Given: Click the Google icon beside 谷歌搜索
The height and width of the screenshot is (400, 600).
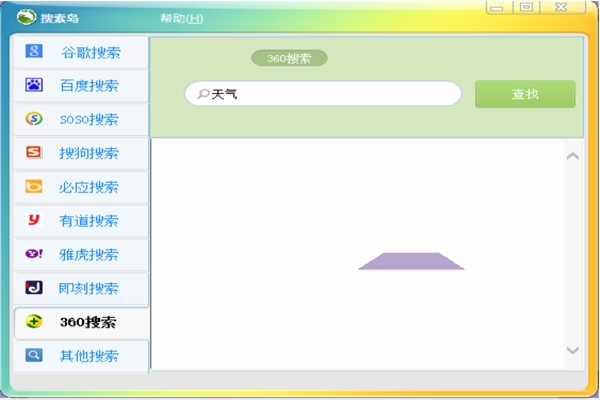Looking at the screenshot, I should point(34,52).
